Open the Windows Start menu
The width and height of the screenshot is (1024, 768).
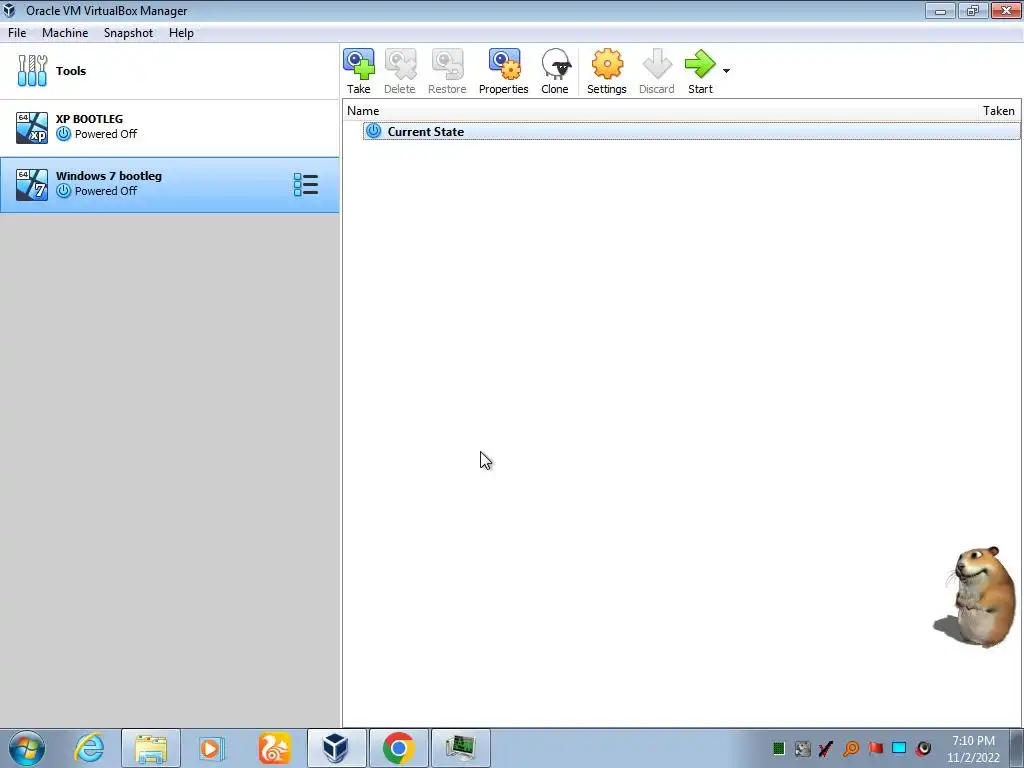click(x=27, y=748)
